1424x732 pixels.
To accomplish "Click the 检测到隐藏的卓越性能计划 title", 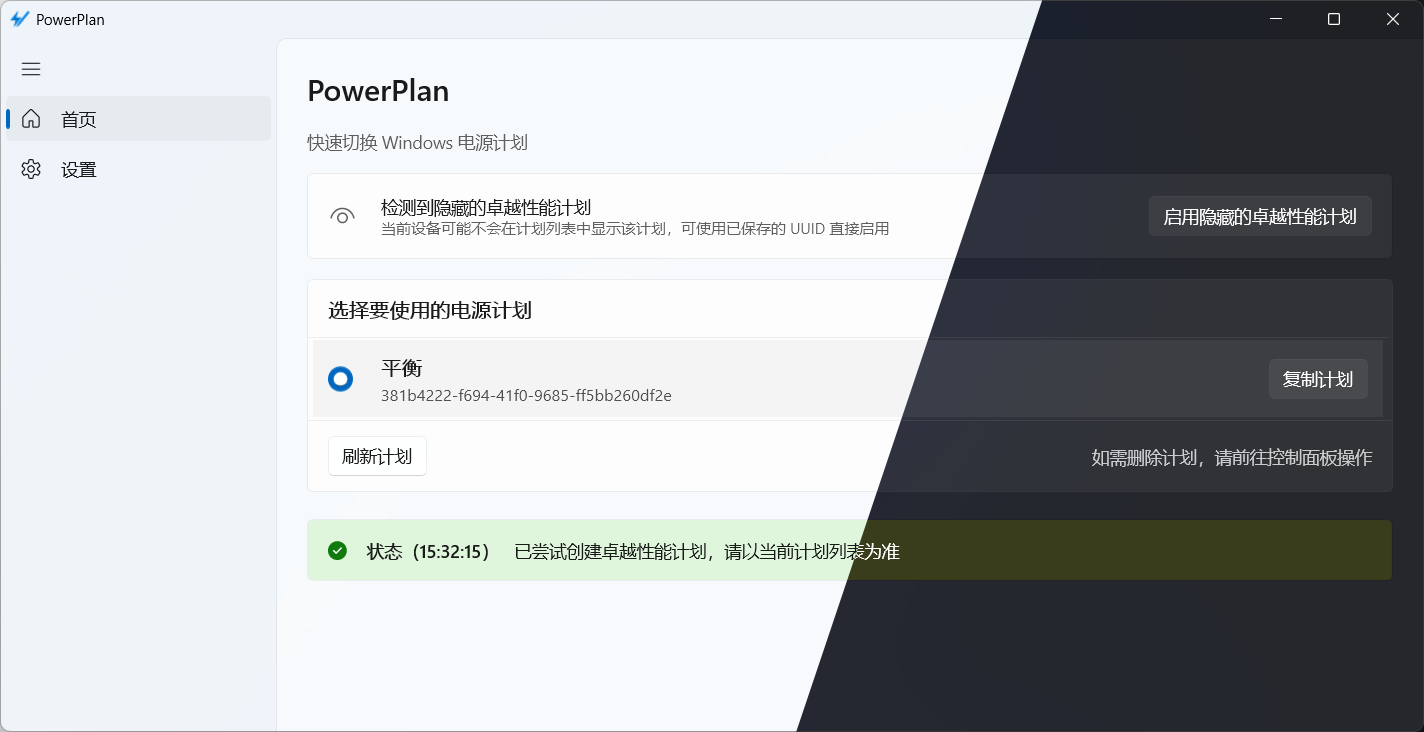I will pos(486,207).
